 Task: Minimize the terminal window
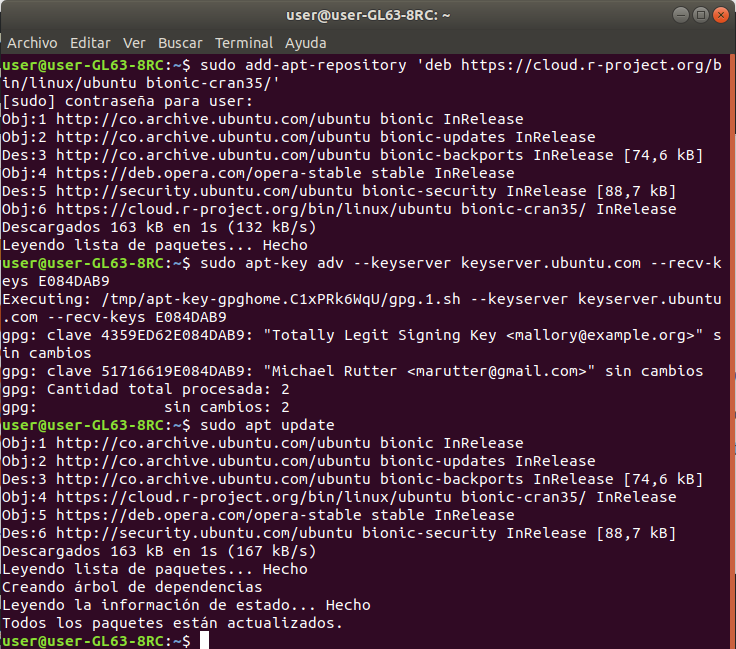click(681, 15)
